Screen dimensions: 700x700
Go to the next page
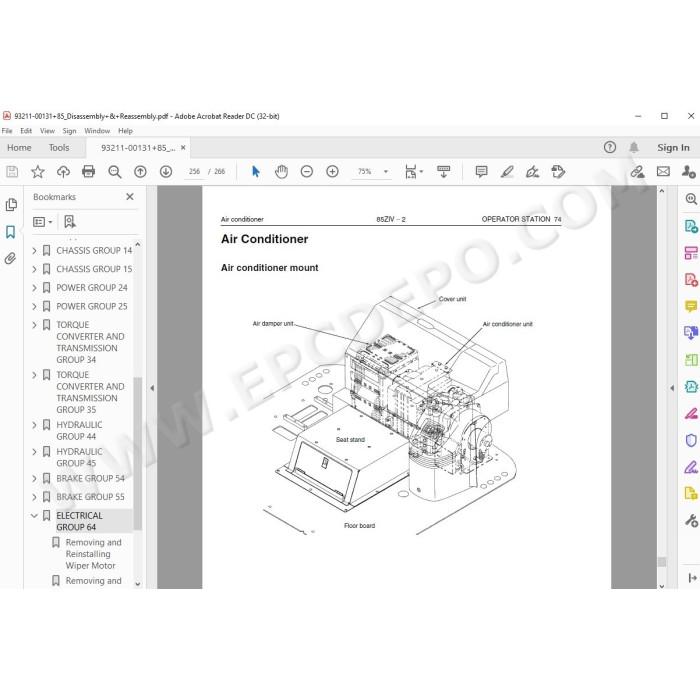[166, 171]
